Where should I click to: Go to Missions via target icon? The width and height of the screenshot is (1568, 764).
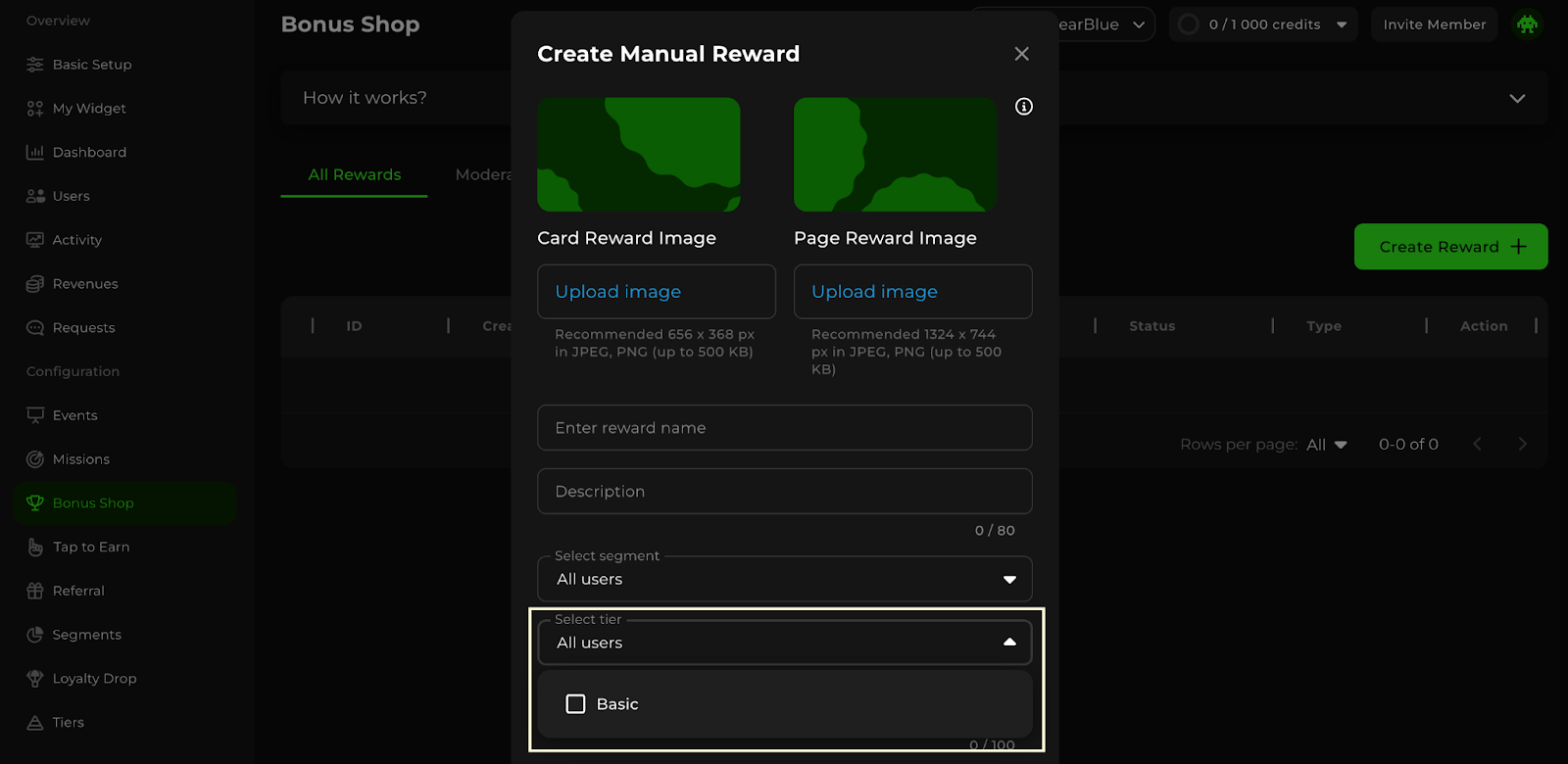click(35, 459)
